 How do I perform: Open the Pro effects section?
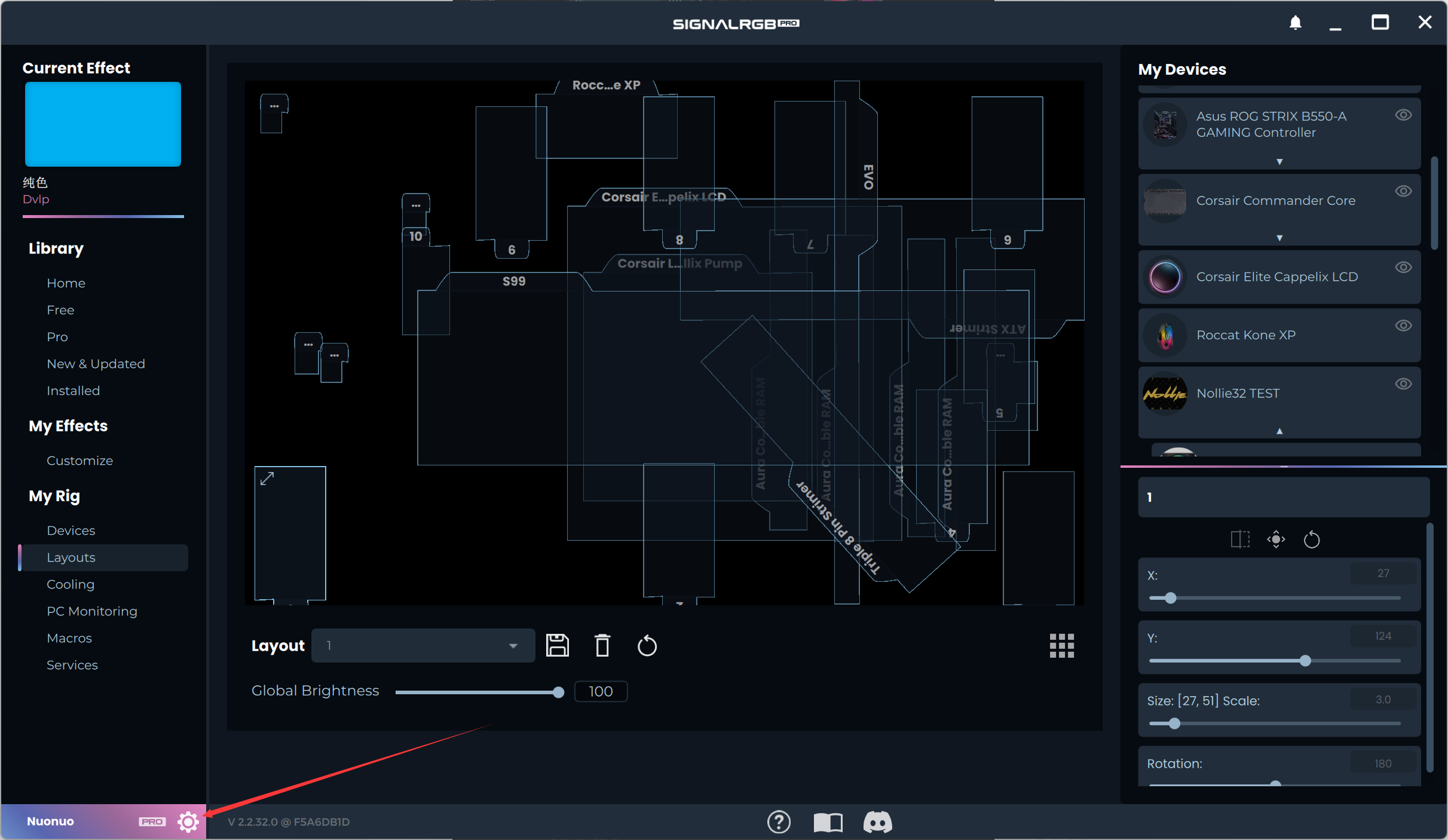pyautogui.click(x=57, y=337)
